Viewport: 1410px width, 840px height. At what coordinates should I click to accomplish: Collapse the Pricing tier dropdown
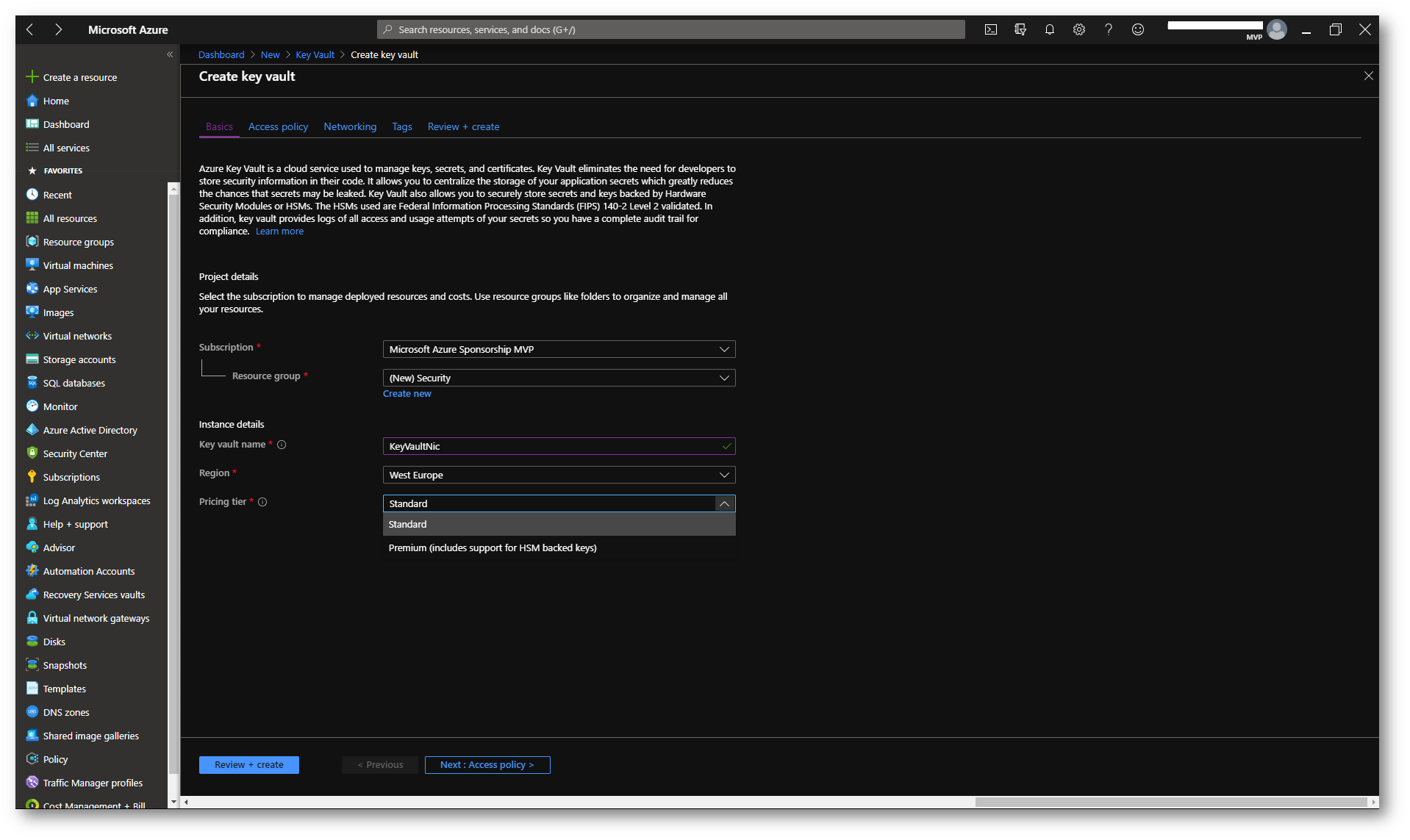[724, 503]
